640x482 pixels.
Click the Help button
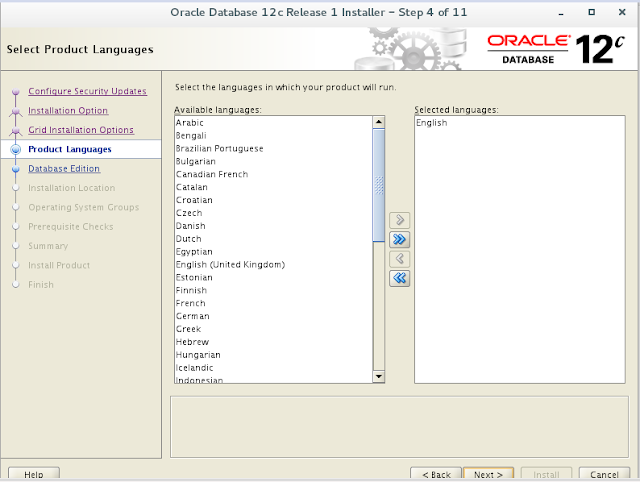[34, 474]
